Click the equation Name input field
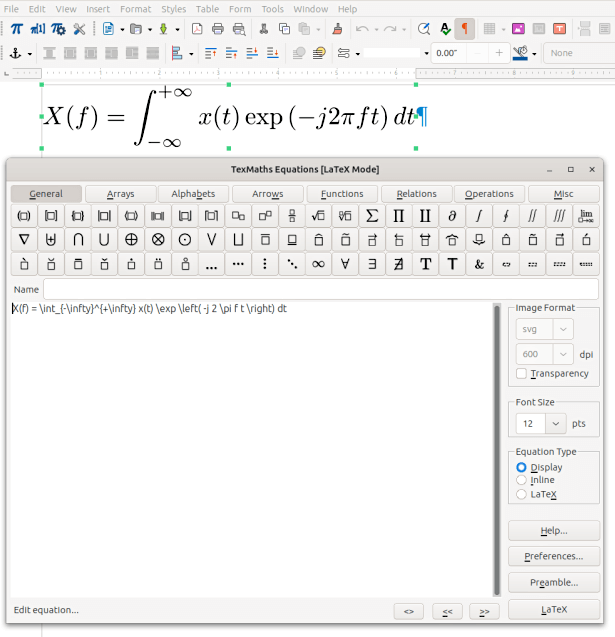 click(x=264, y=289)
